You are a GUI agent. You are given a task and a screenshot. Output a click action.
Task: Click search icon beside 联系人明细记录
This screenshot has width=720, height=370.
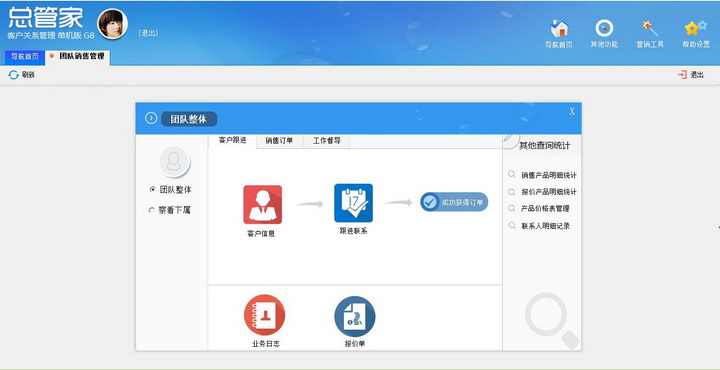click(x=512, y=225)
